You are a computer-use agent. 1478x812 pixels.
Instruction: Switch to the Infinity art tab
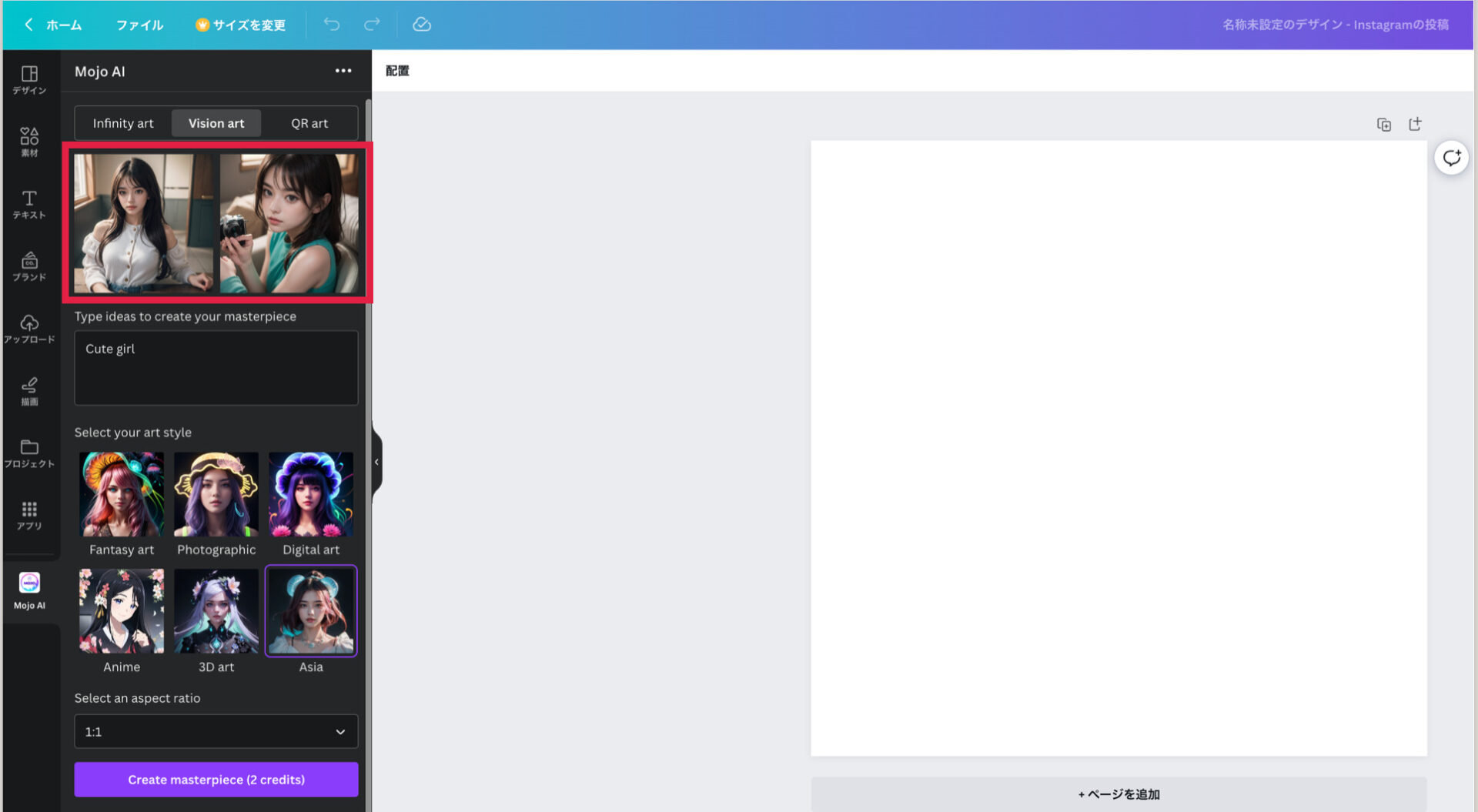pyautogui.click(x=123, y=123)
